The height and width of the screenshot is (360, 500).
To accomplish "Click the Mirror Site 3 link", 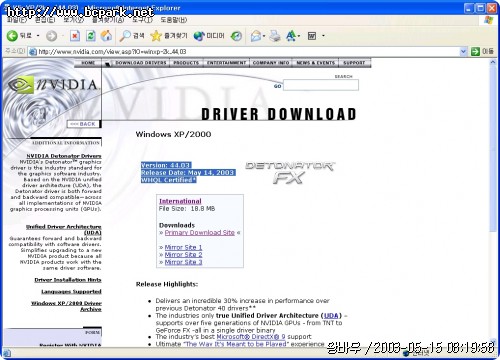I will pos(183,262).
